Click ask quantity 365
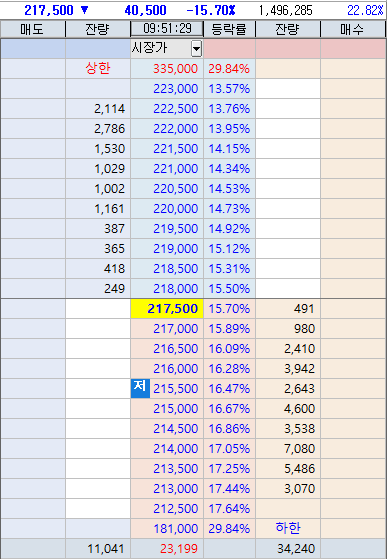This screenshot has height=559, width=387. point(114,248)
